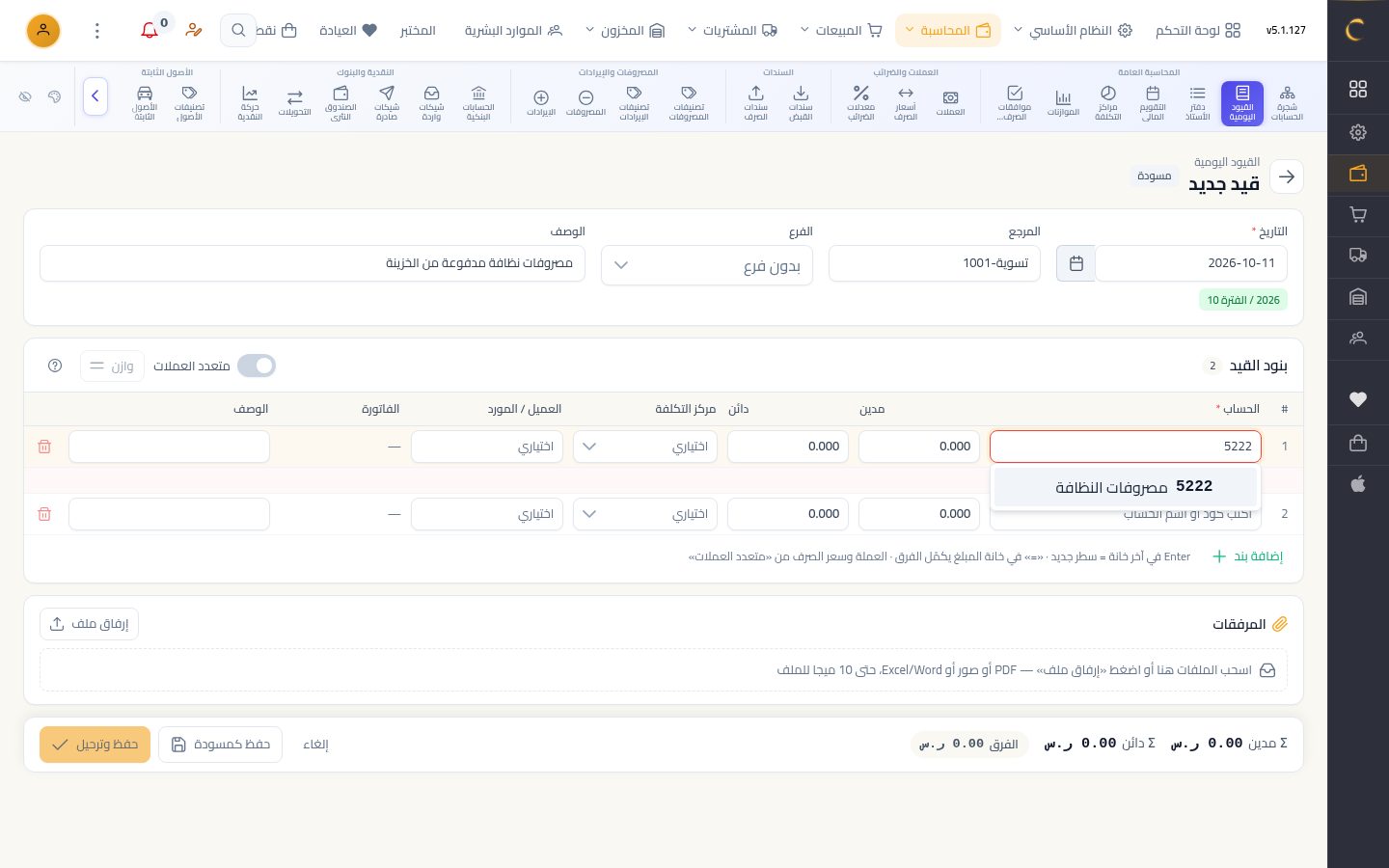Open شيكات واردة (incoming cheques) tool

coord(431,102)
